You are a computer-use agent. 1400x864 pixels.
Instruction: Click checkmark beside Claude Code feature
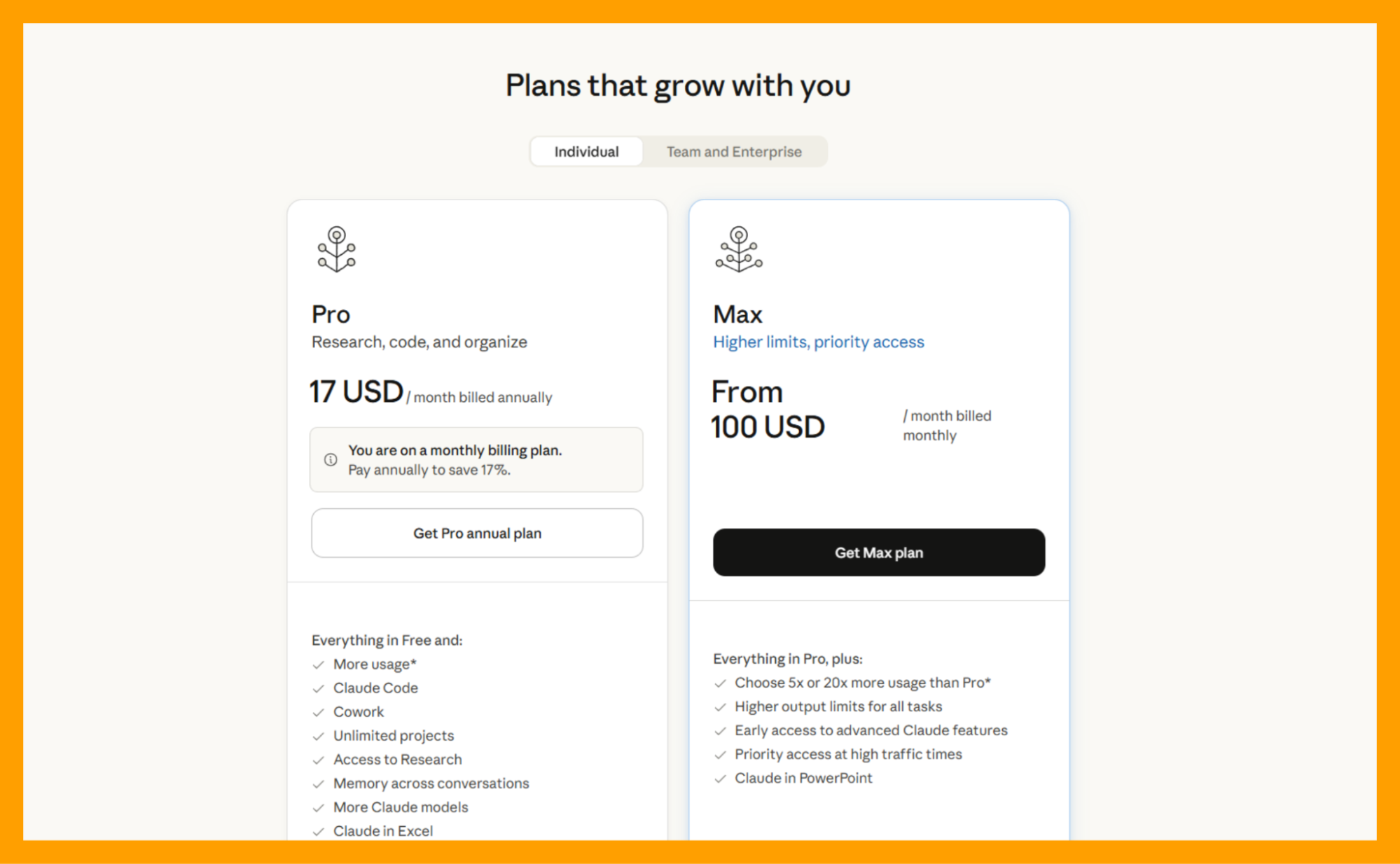(x=319, y=689)
